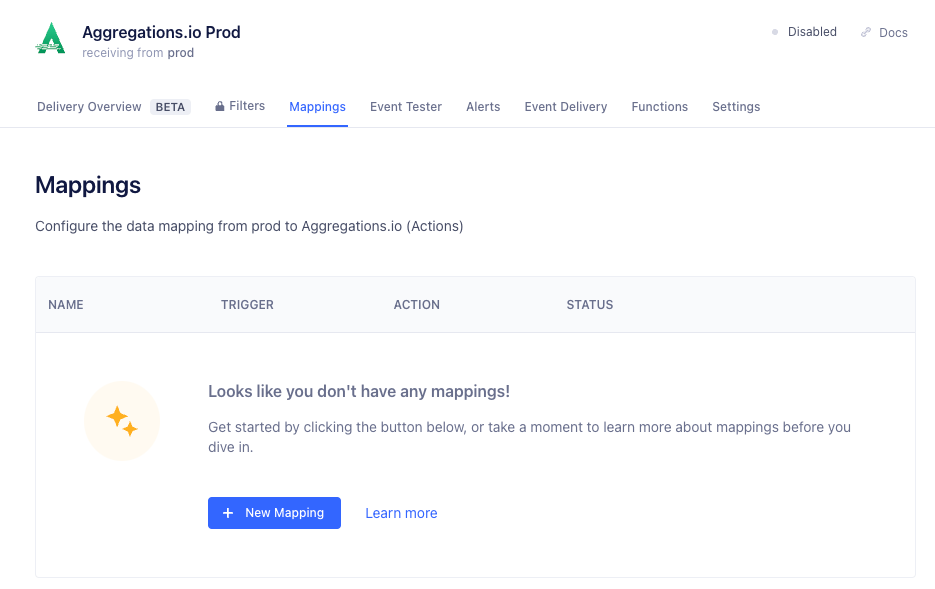Click the yellow sparkle stars illustration
Viewport: 935px width, 589px height.
122,420
